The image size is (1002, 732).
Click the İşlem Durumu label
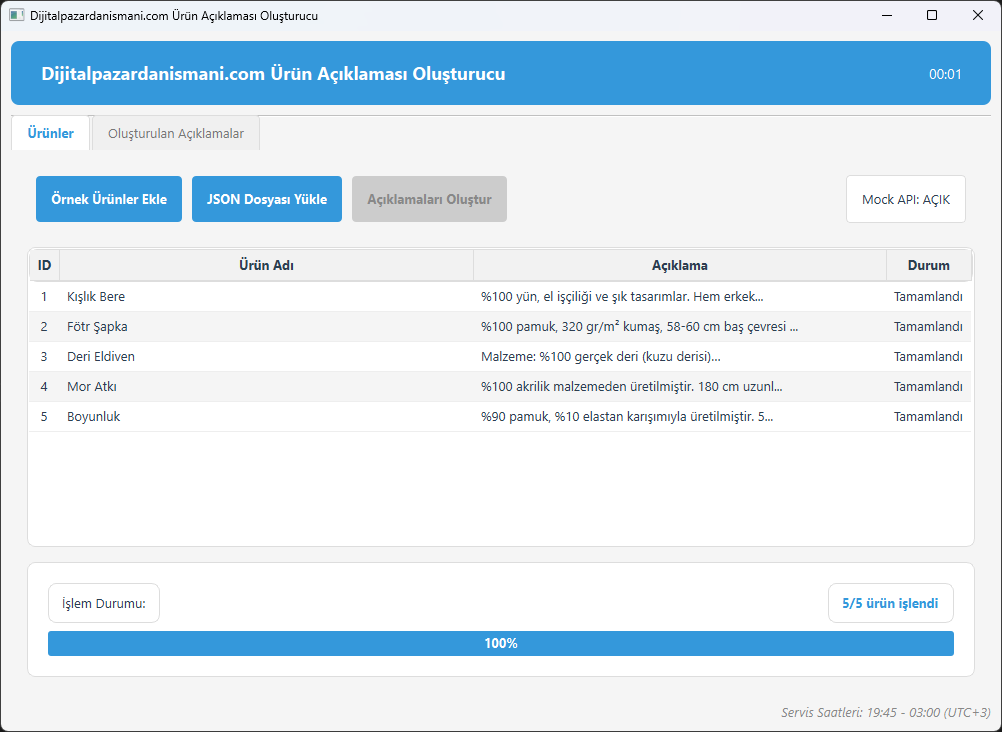(104, 603)
